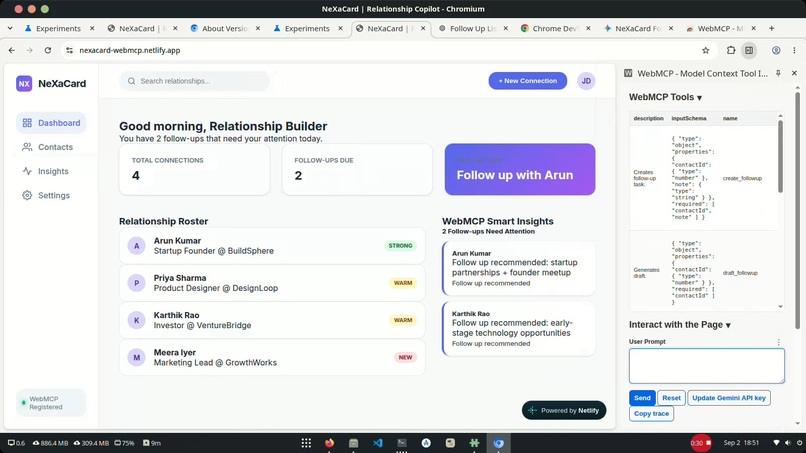
Task: Open the browser profile icon
Action: (776, 50)
